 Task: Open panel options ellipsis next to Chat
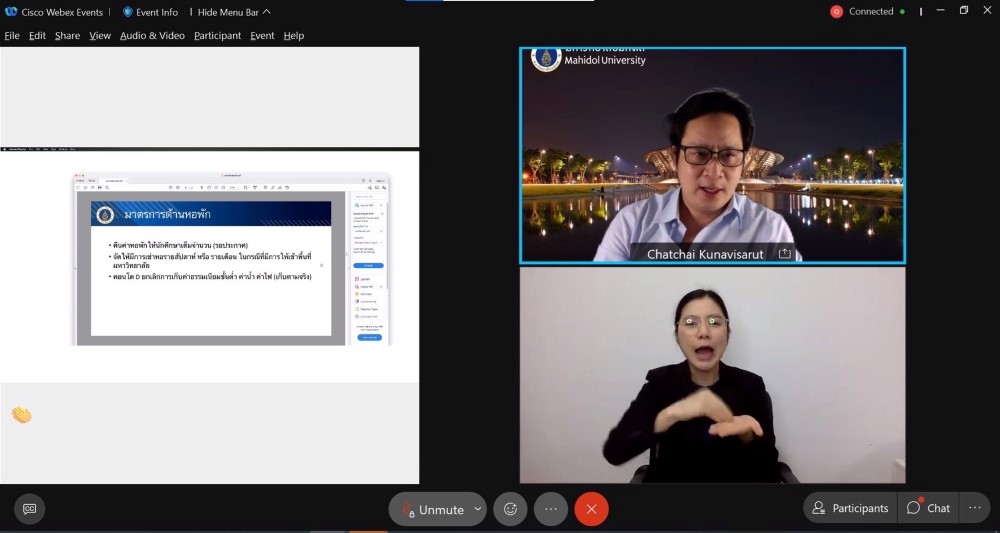click(974, 508)
